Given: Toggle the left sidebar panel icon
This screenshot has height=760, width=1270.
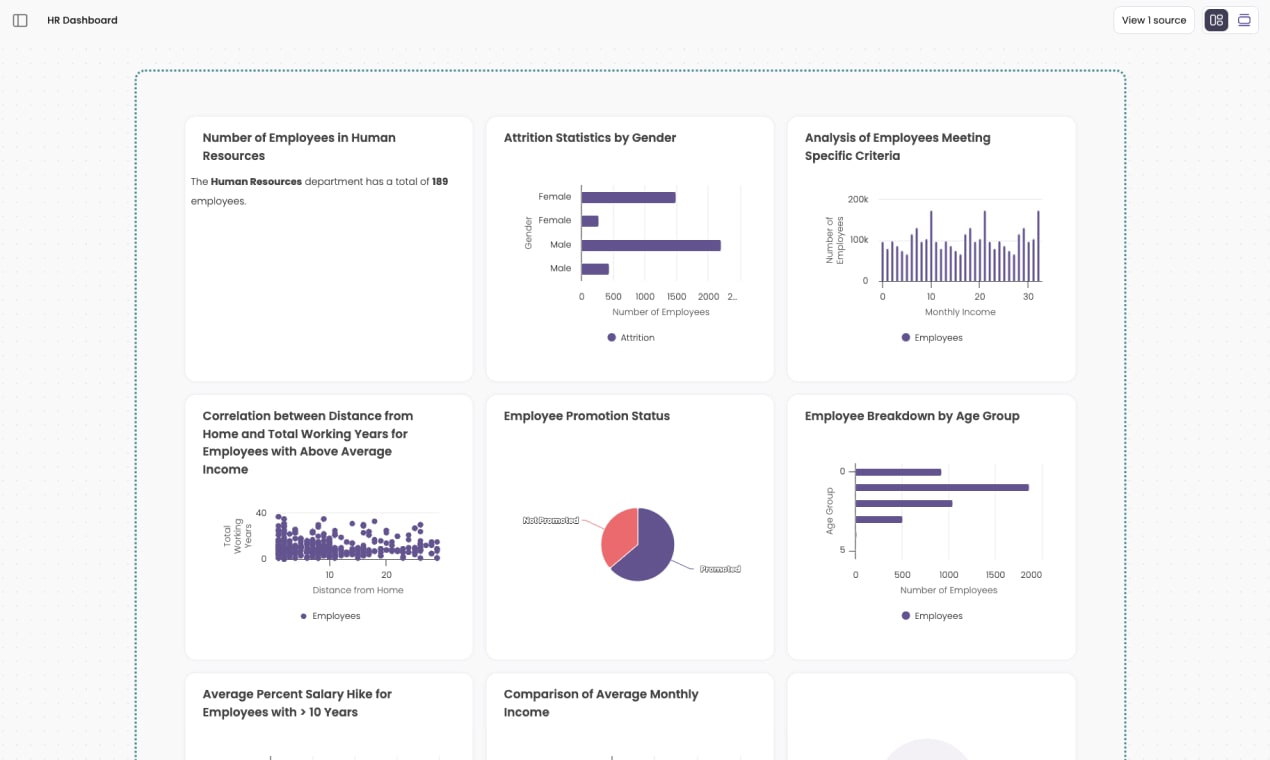Looking at the screenshot, I should coord(20,20).
